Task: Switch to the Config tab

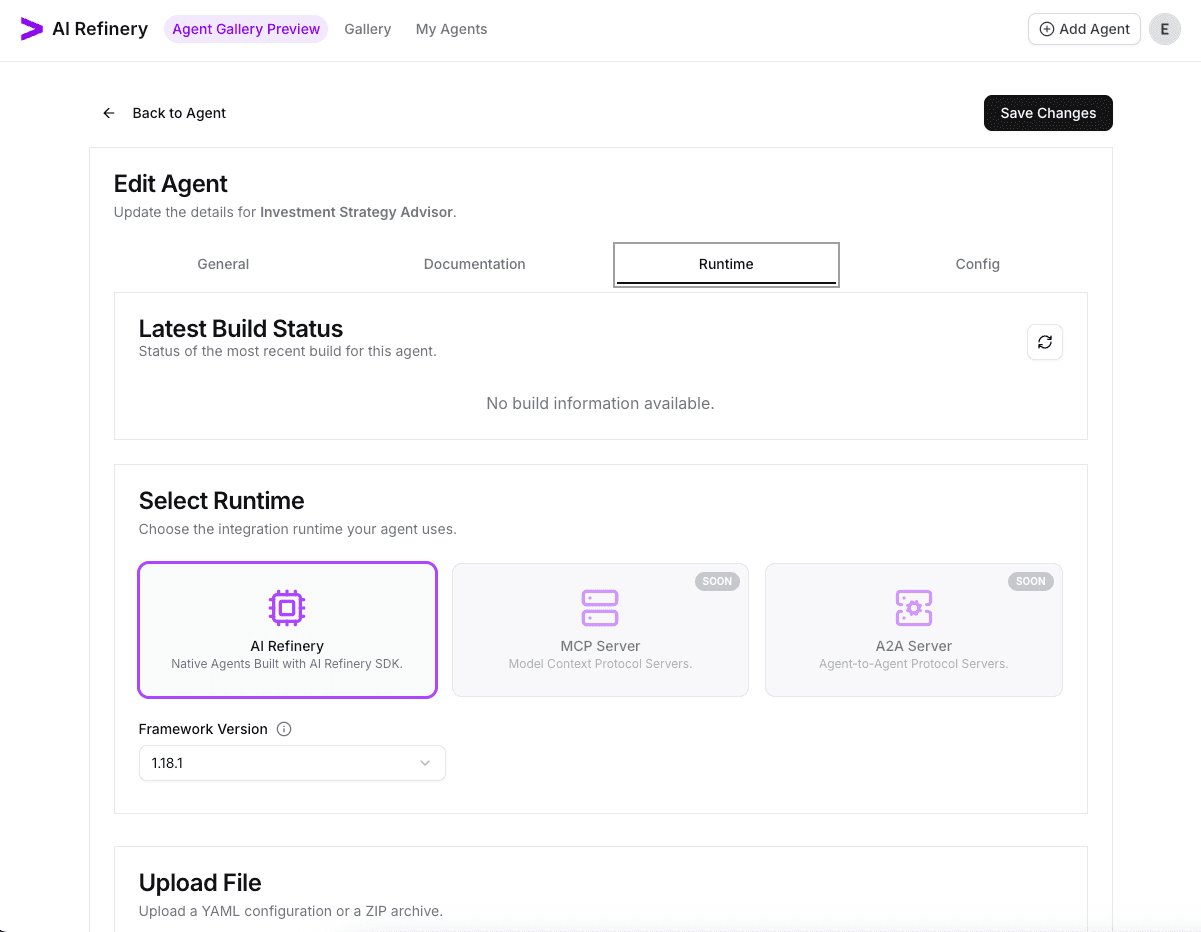Action: pos(977,264)
